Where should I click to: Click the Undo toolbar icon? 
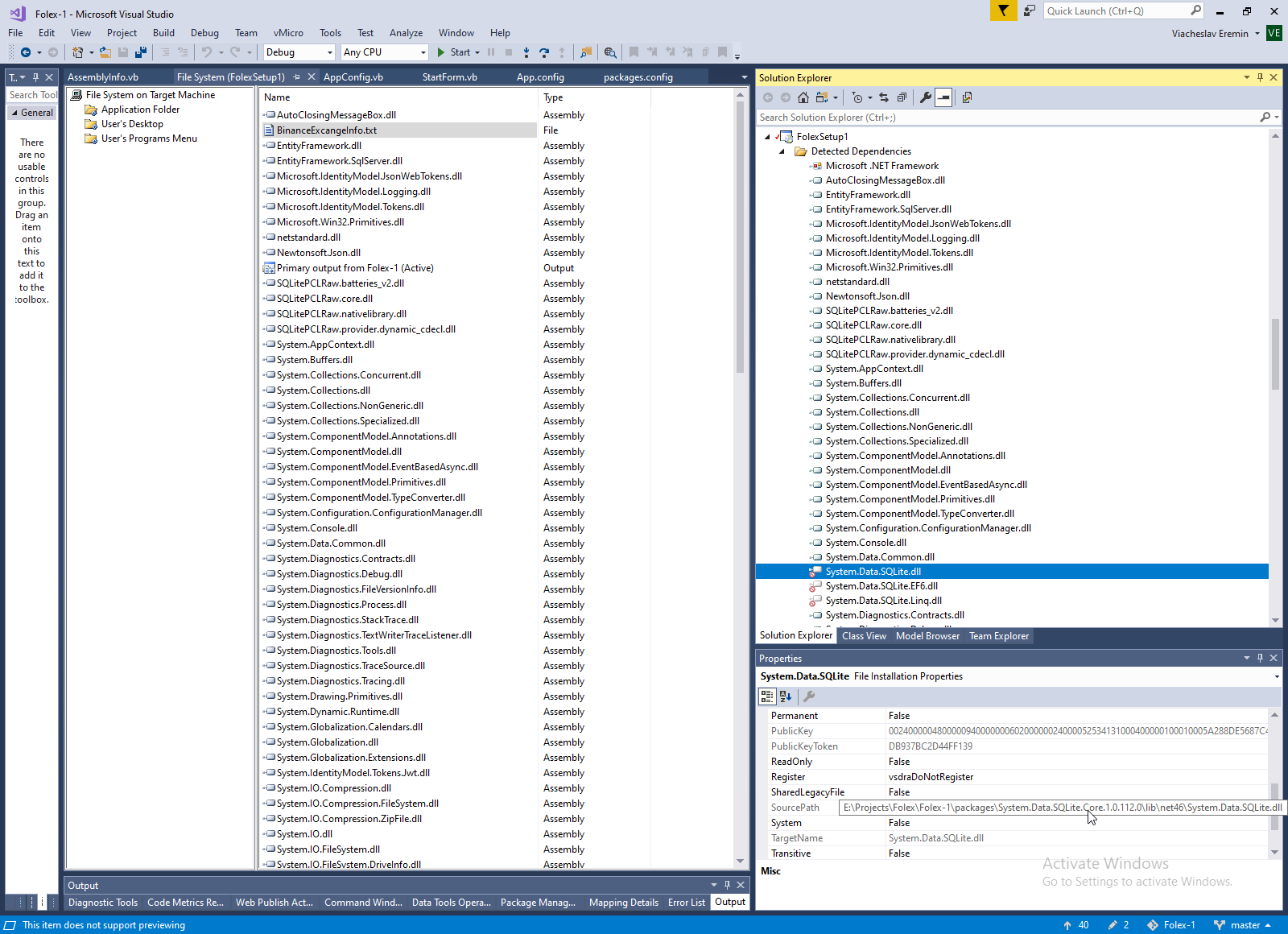pos(207,52)
